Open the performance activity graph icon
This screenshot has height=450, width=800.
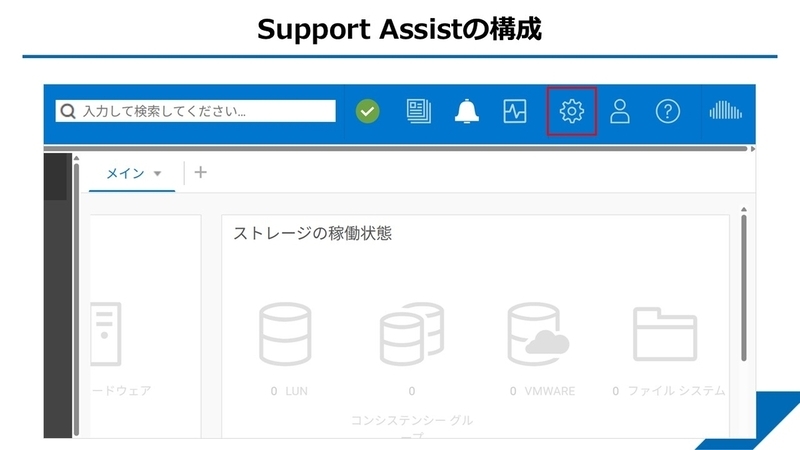[x=515, y=111]
